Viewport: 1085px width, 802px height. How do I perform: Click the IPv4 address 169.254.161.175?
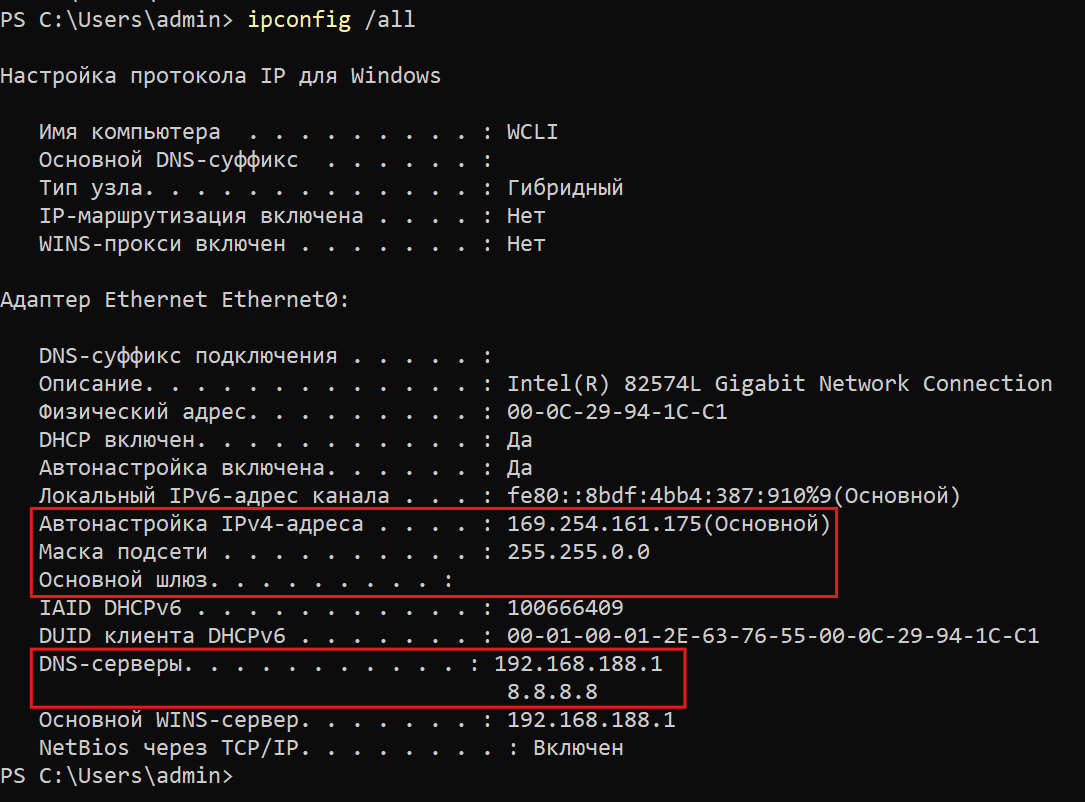click(x=604, y=524)
